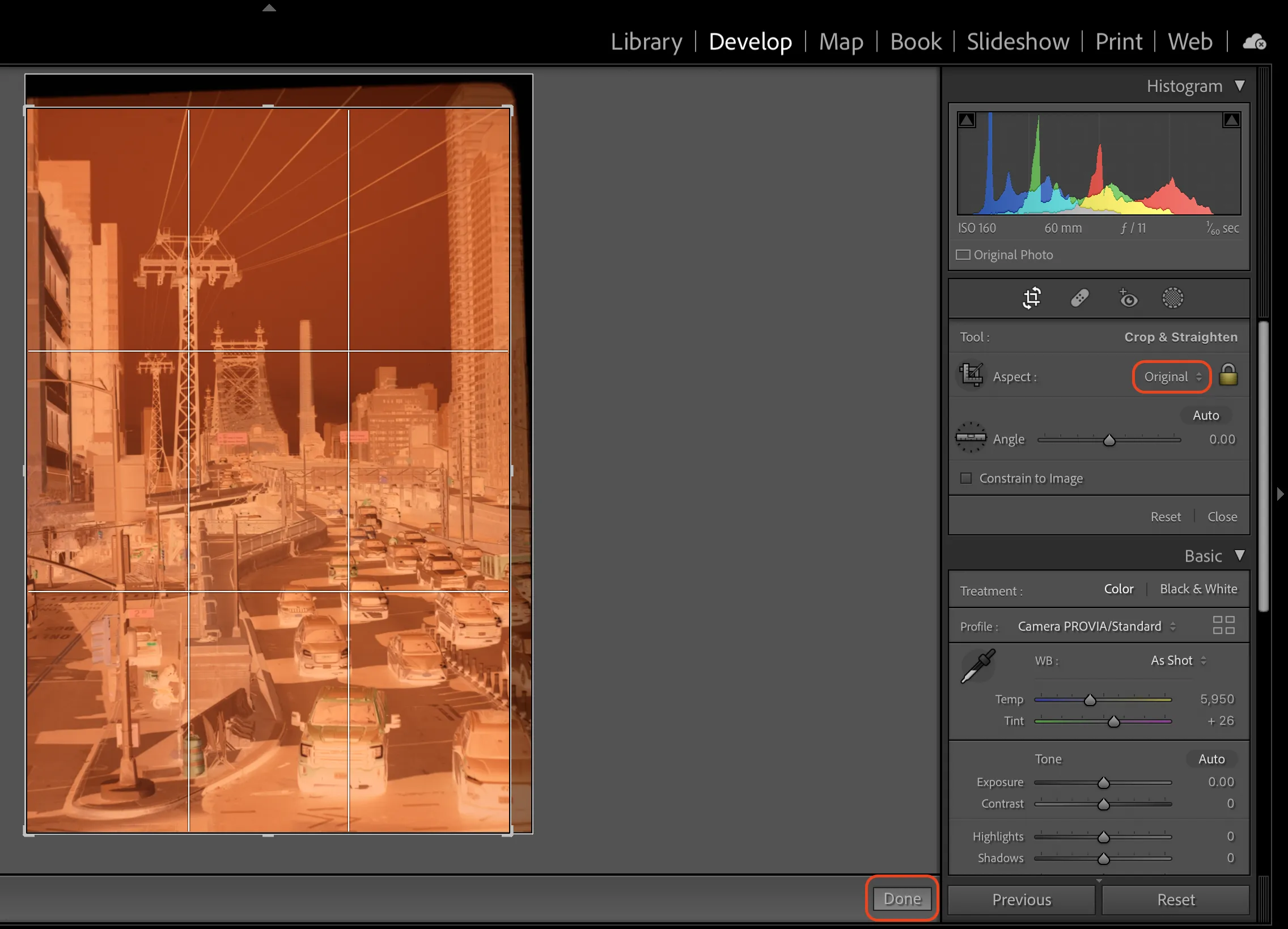Toggle the aspect ratio lock icon
1288x929 pixels.
(1228, 375)
